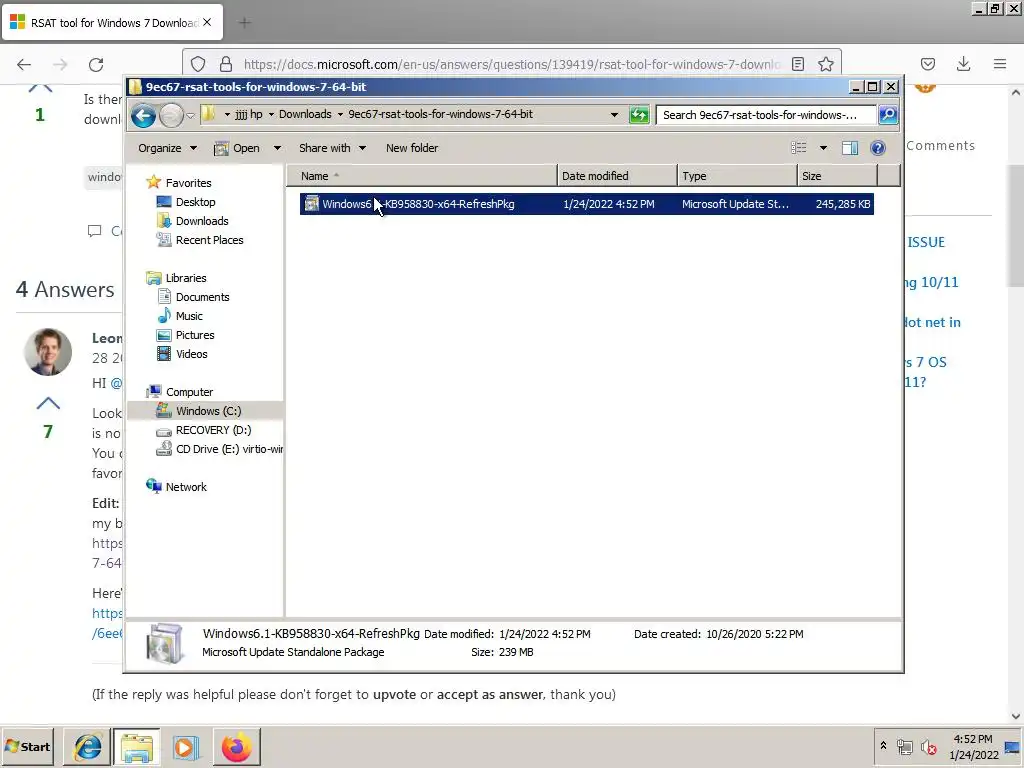Open the Pictures library
This screenshot has width=1024, height=768.
(195, 334)
